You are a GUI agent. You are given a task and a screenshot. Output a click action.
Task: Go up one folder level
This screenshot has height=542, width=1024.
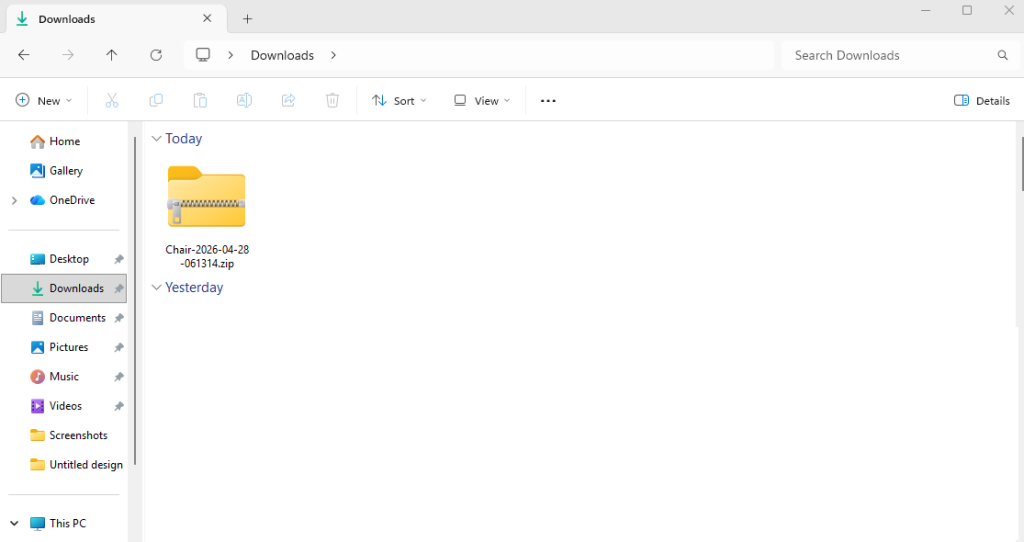click(x=112, y=56)
